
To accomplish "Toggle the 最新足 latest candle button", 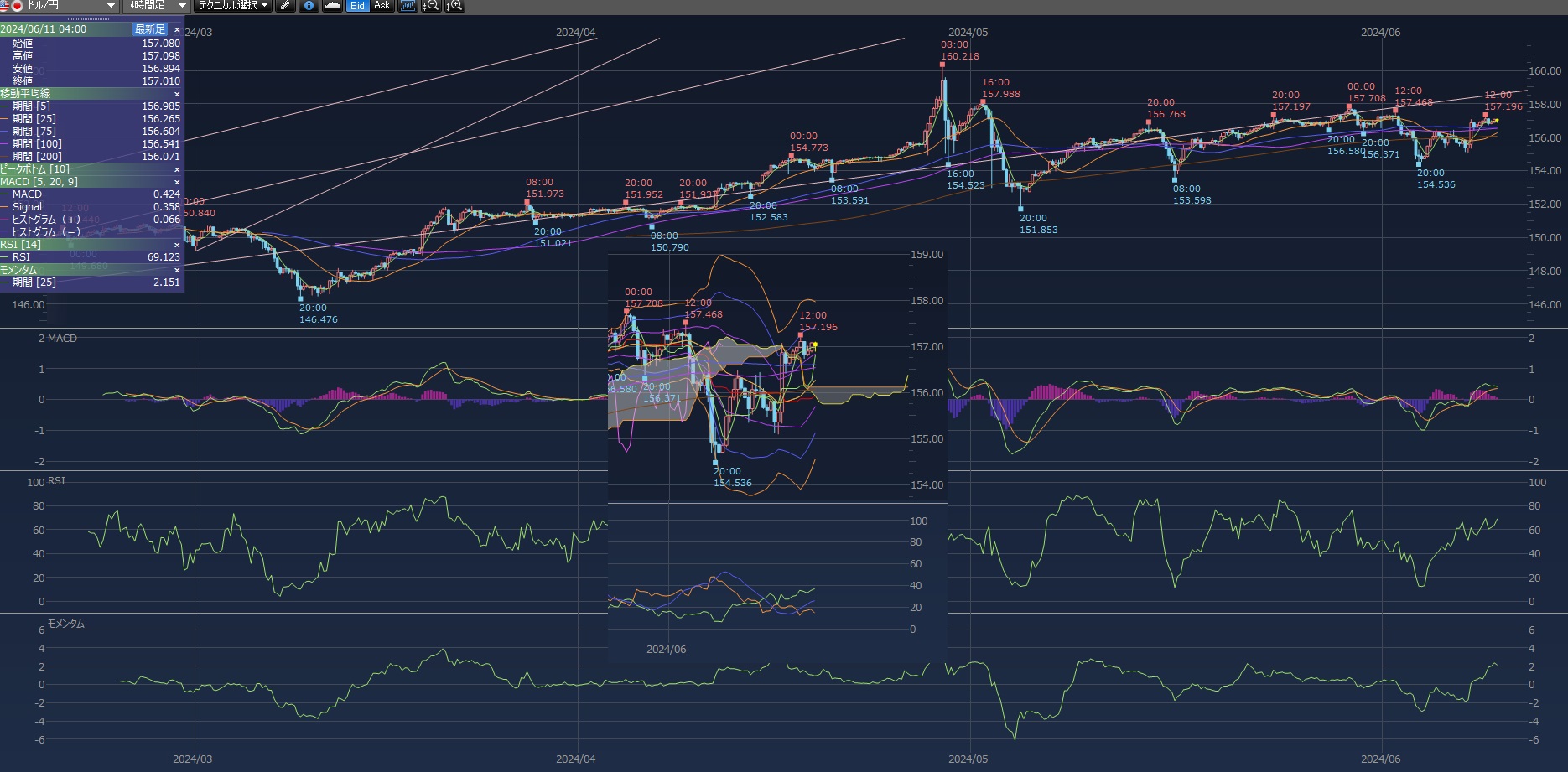I will tap(150, 29).
